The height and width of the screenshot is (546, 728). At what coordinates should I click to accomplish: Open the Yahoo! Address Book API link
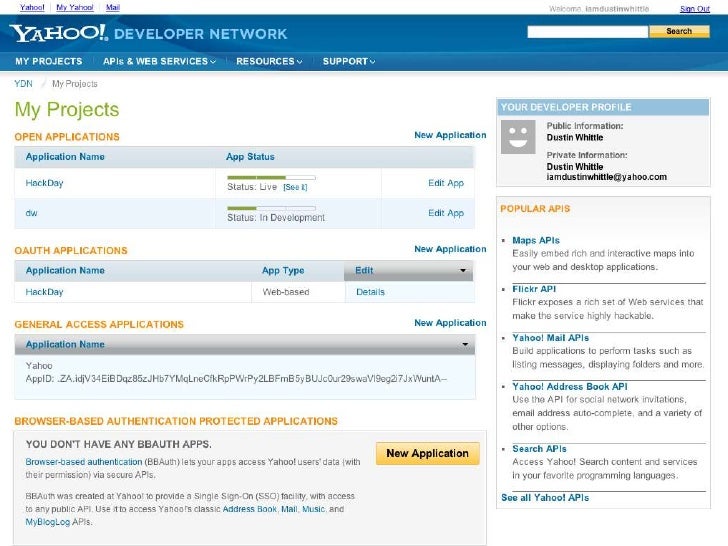click(x=570, y=386)
